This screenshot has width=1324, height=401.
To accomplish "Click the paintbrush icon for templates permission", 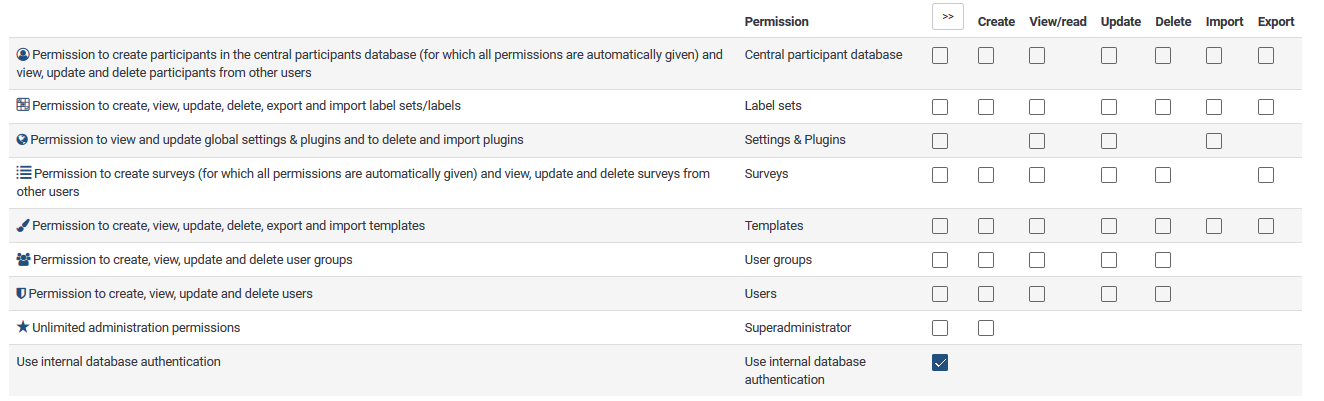I will pos(23,225).
